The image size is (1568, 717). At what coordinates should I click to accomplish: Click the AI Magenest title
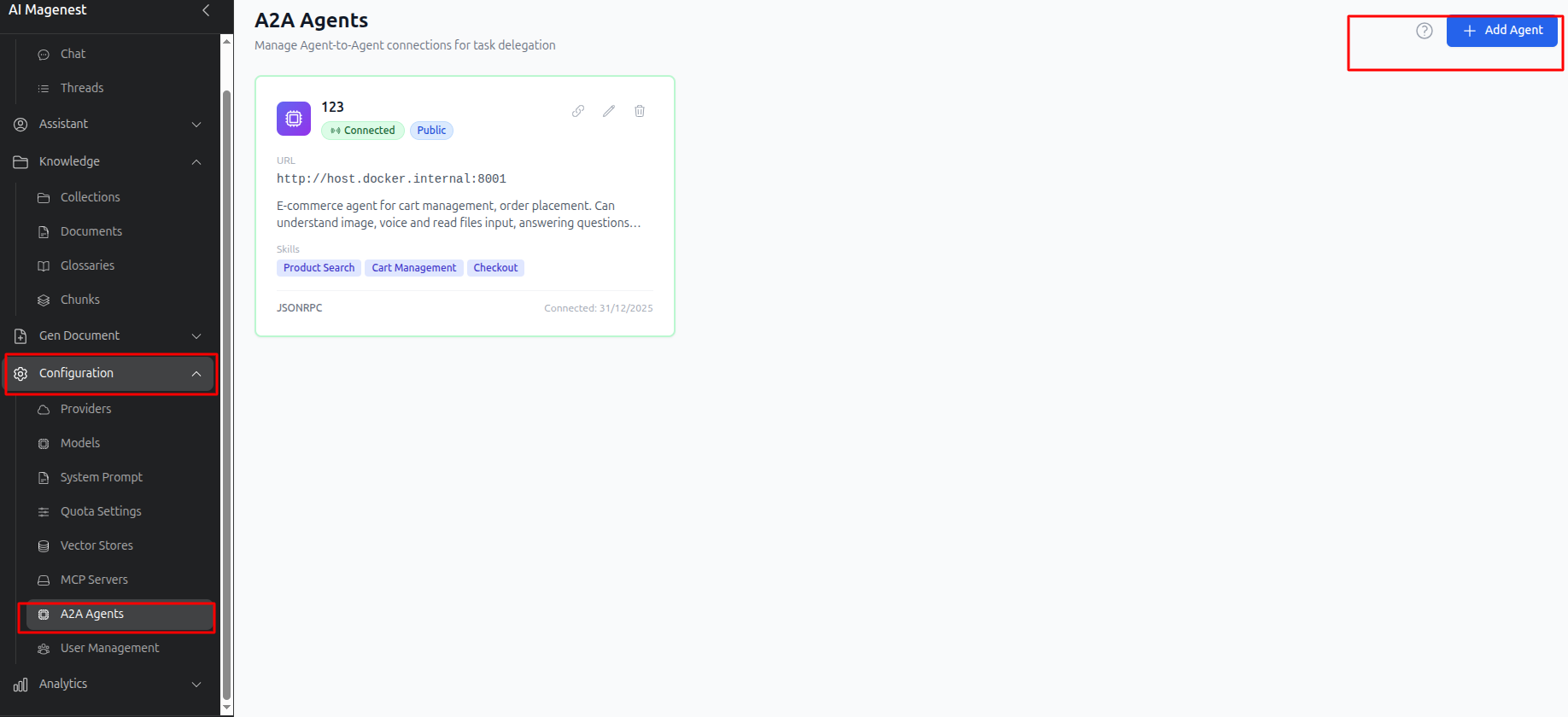(48, 10)
